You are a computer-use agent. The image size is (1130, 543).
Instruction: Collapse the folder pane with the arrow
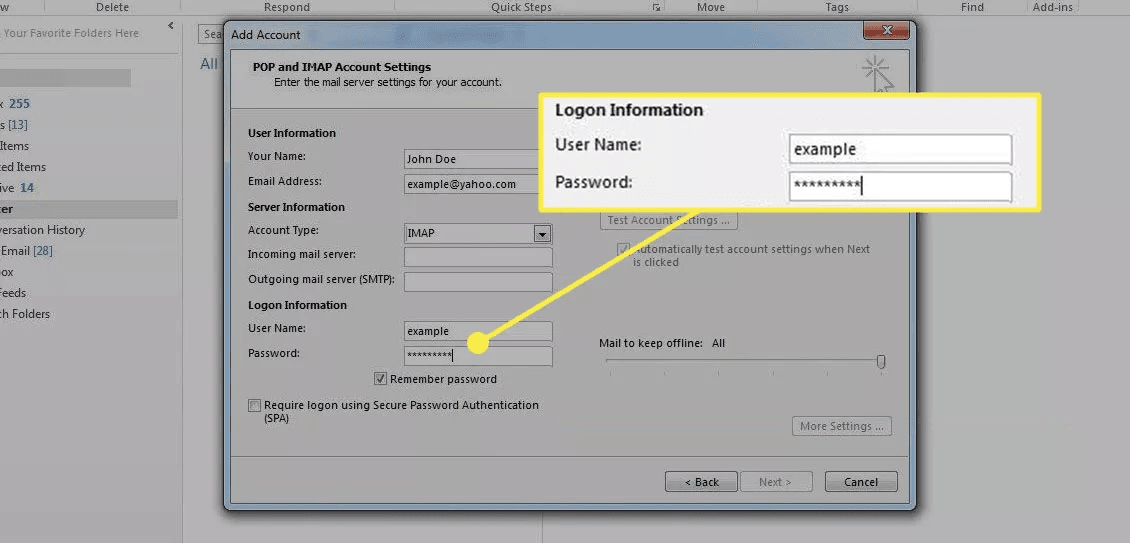coord(171,26)
